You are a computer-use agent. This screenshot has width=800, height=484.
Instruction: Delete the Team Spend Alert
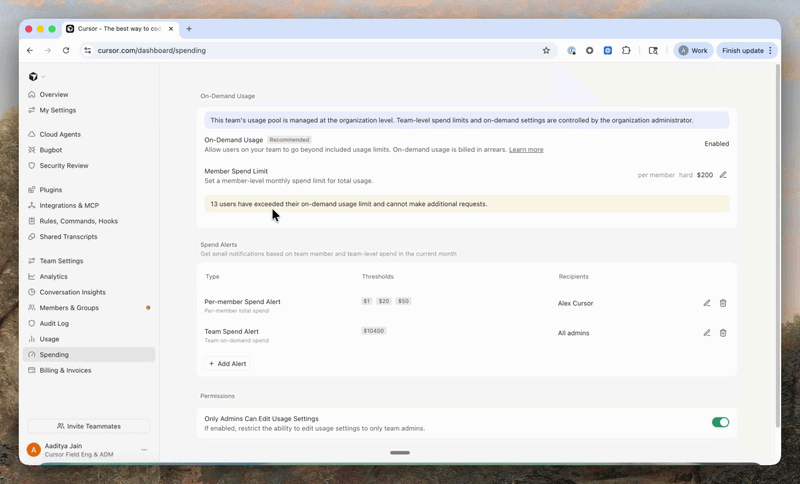pos(723,333)
